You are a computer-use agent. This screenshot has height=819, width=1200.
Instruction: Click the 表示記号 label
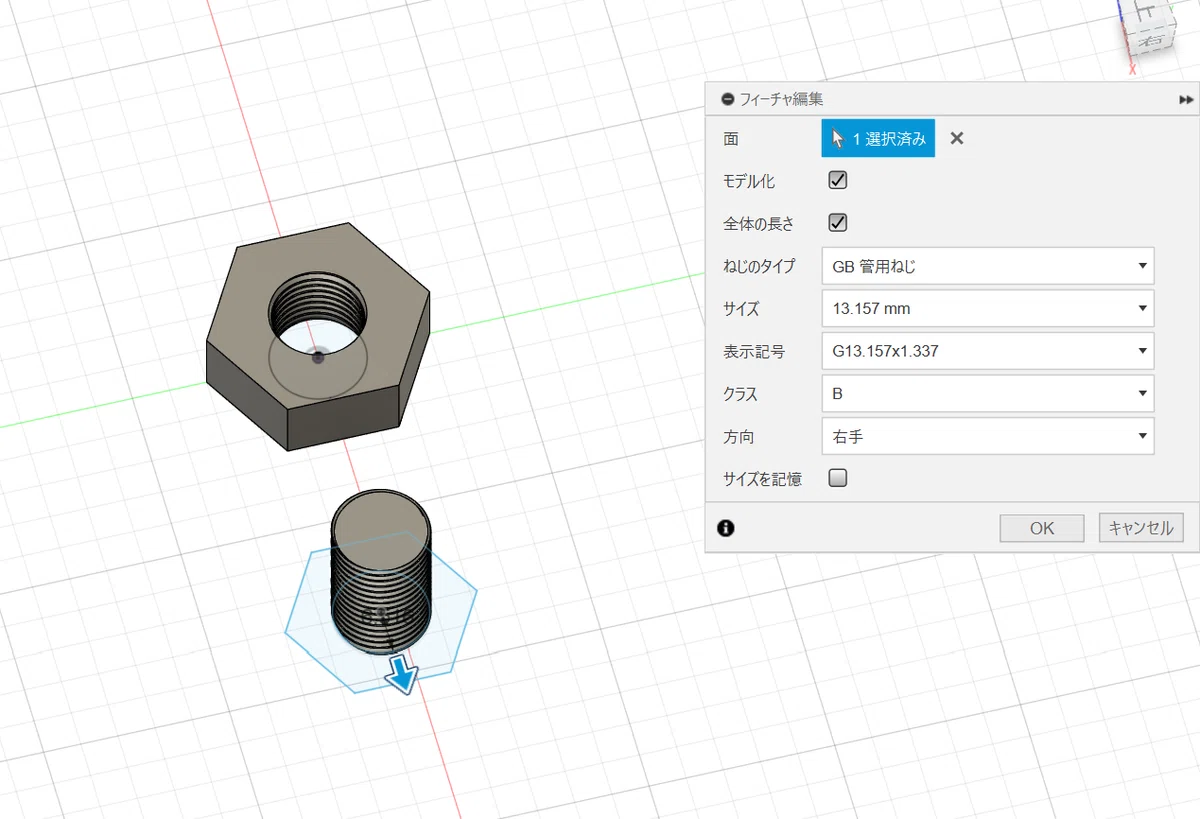tap(753, 351)
